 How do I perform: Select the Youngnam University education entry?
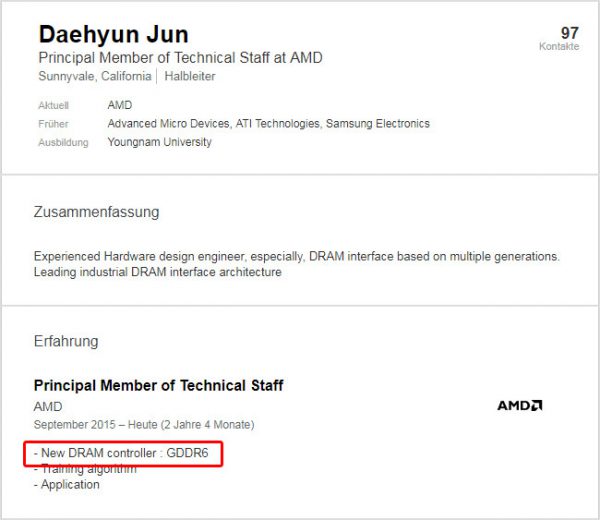coord(160,142)
